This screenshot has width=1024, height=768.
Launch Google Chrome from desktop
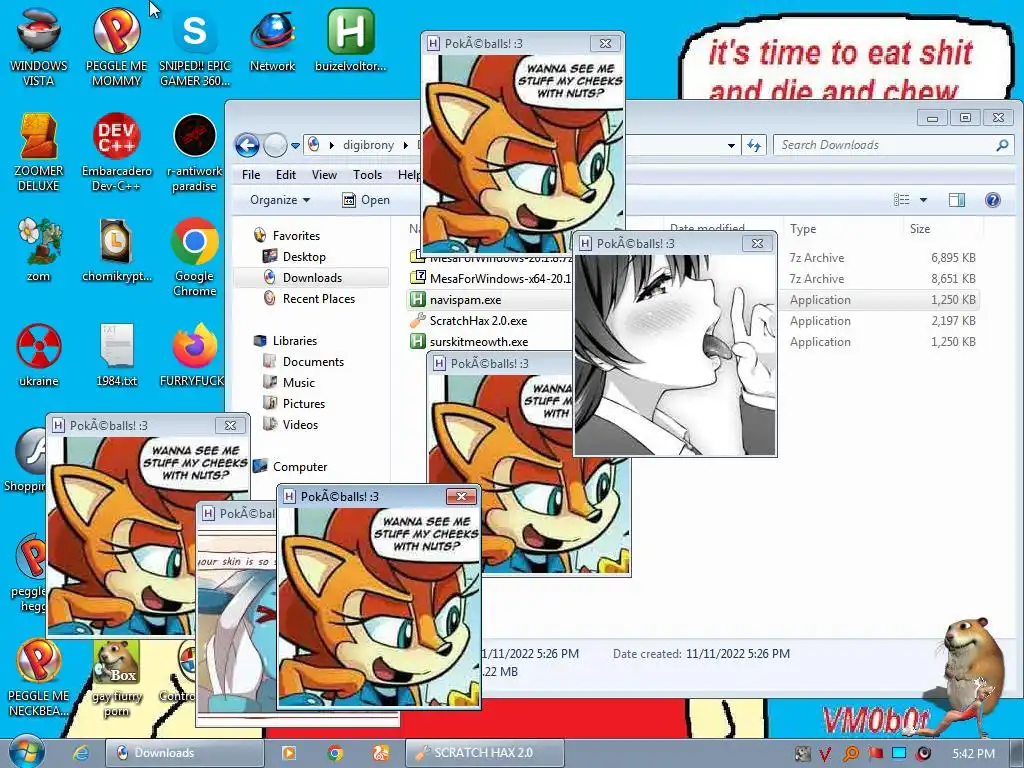[195, 256]
